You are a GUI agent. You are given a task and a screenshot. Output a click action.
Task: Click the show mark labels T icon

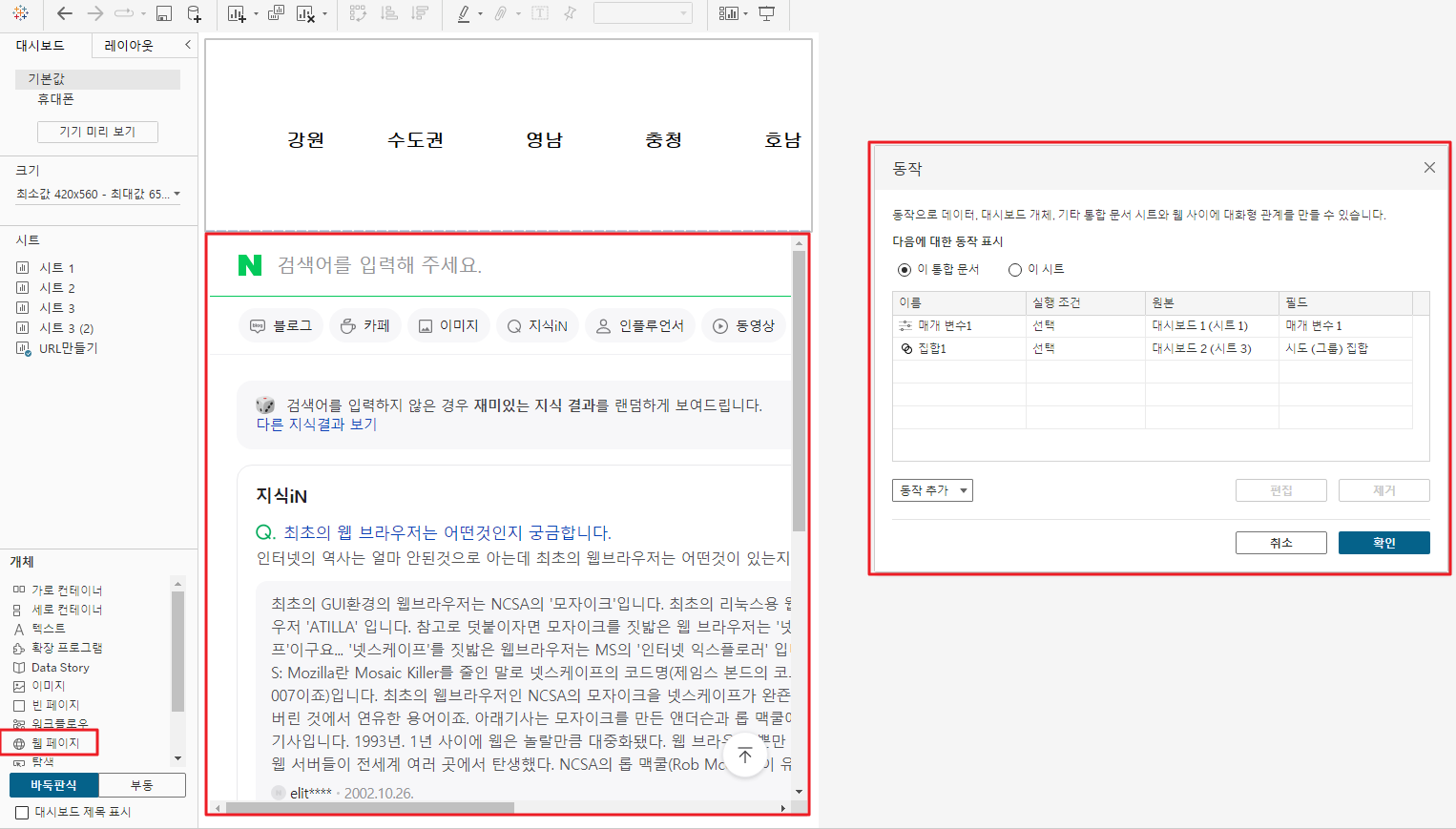540,13
